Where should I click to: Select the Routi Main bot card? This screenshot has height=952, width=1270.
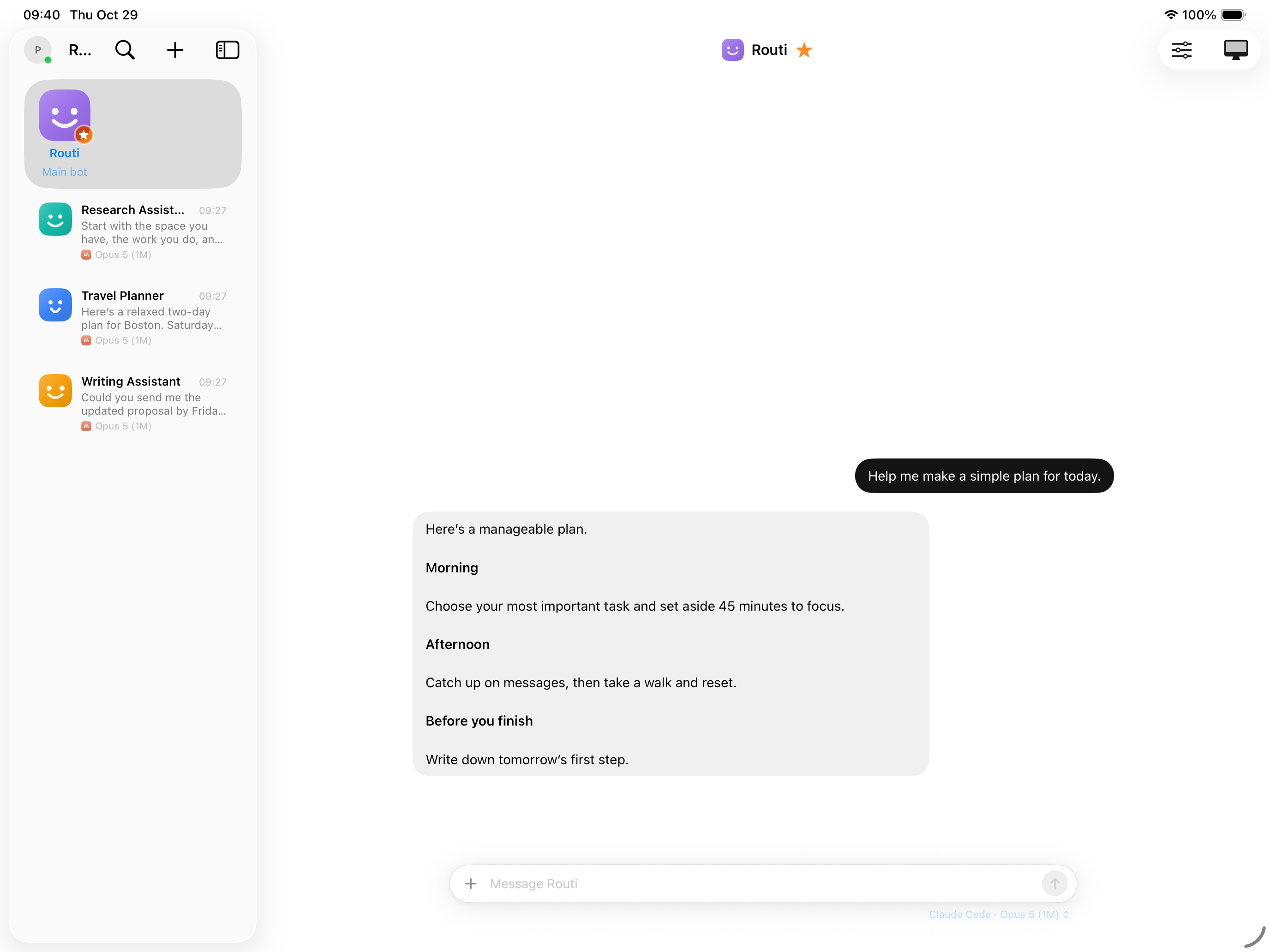[132, 134]
